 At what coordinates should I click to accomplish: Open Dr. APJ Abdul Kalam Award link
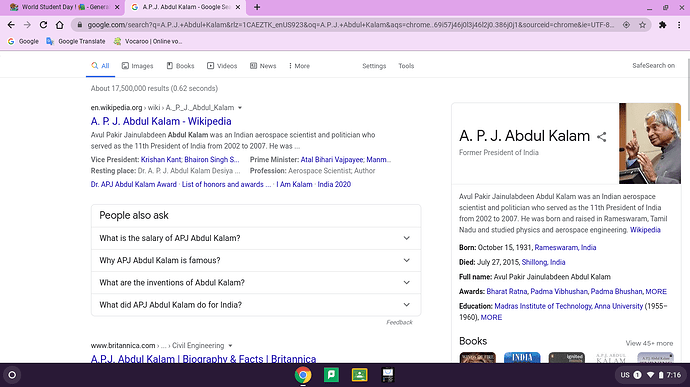(134, 184)
